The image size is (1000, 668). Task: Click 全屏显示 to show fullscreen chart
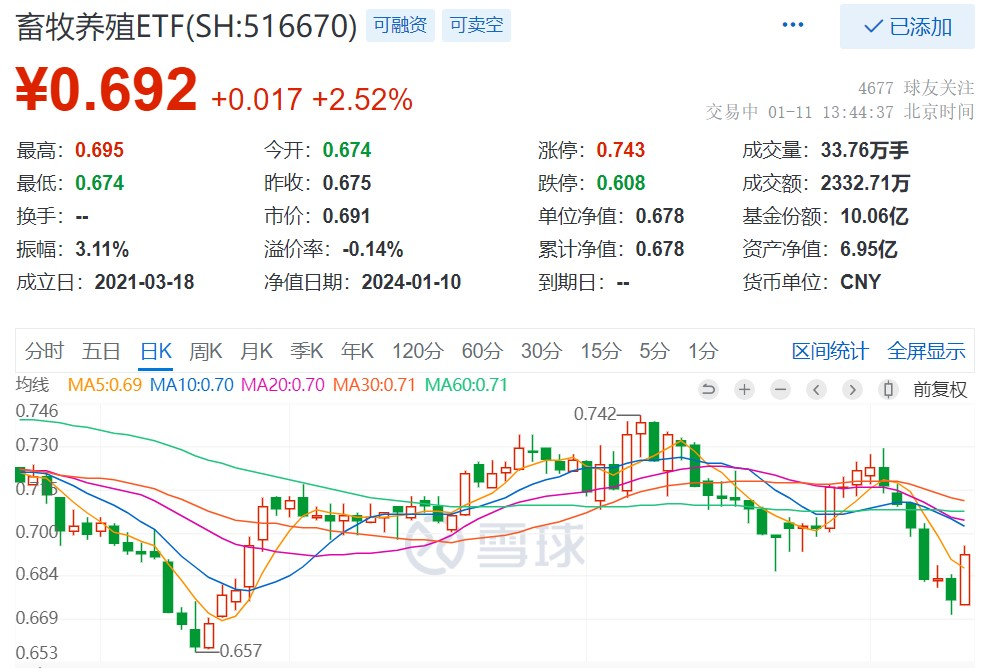click(x=926, y=351)
